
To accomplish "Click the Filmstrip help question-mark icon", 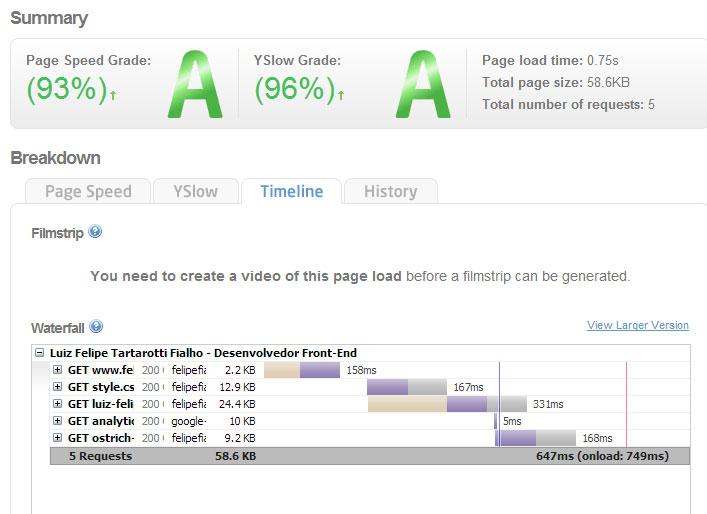I will coord(95,232).
